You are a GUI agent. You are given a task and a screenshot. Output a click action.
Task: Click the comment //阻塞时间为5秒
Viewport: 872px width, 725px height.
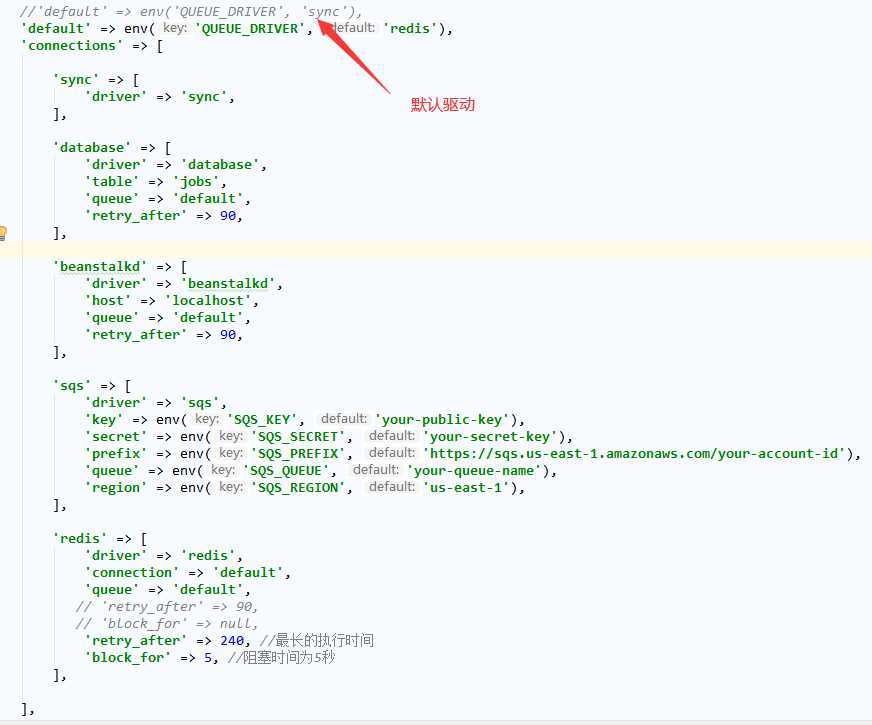coord(281,657)
